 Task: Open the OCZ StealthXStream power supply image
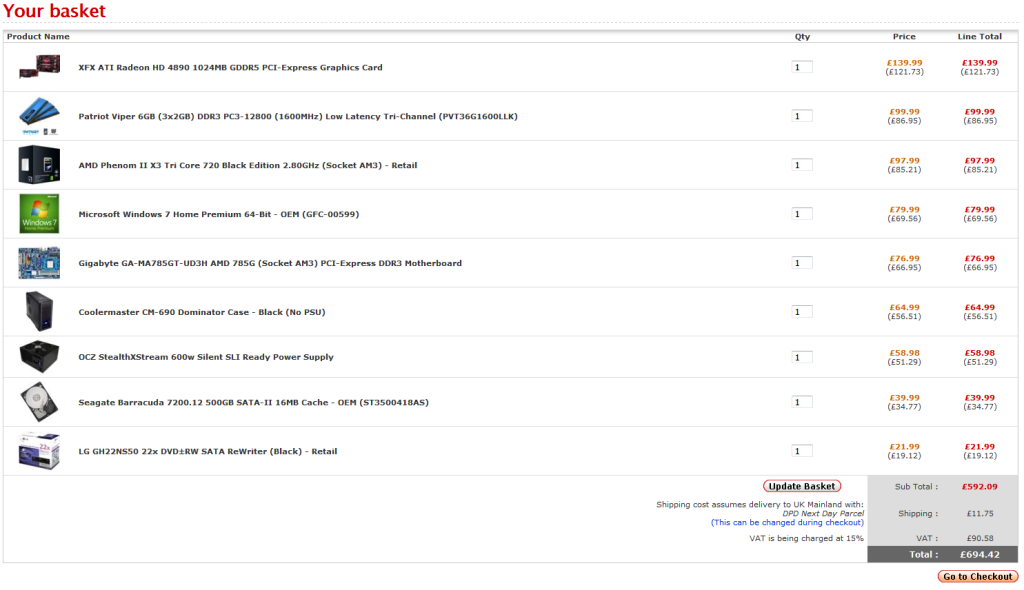click(39, 357)
